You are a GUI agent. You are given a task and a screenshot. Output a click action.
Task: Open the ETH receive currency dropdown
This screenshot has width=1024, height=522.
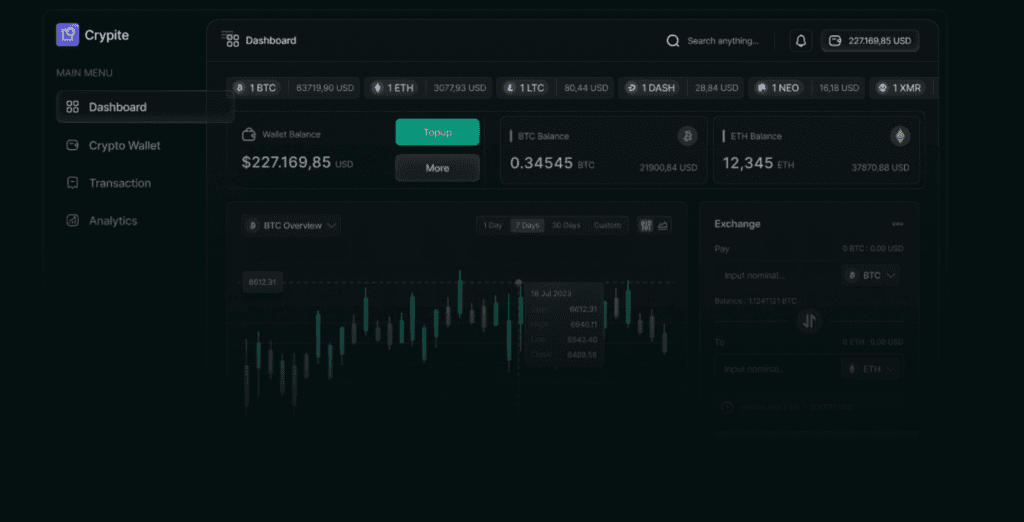(x=871, y=369)
